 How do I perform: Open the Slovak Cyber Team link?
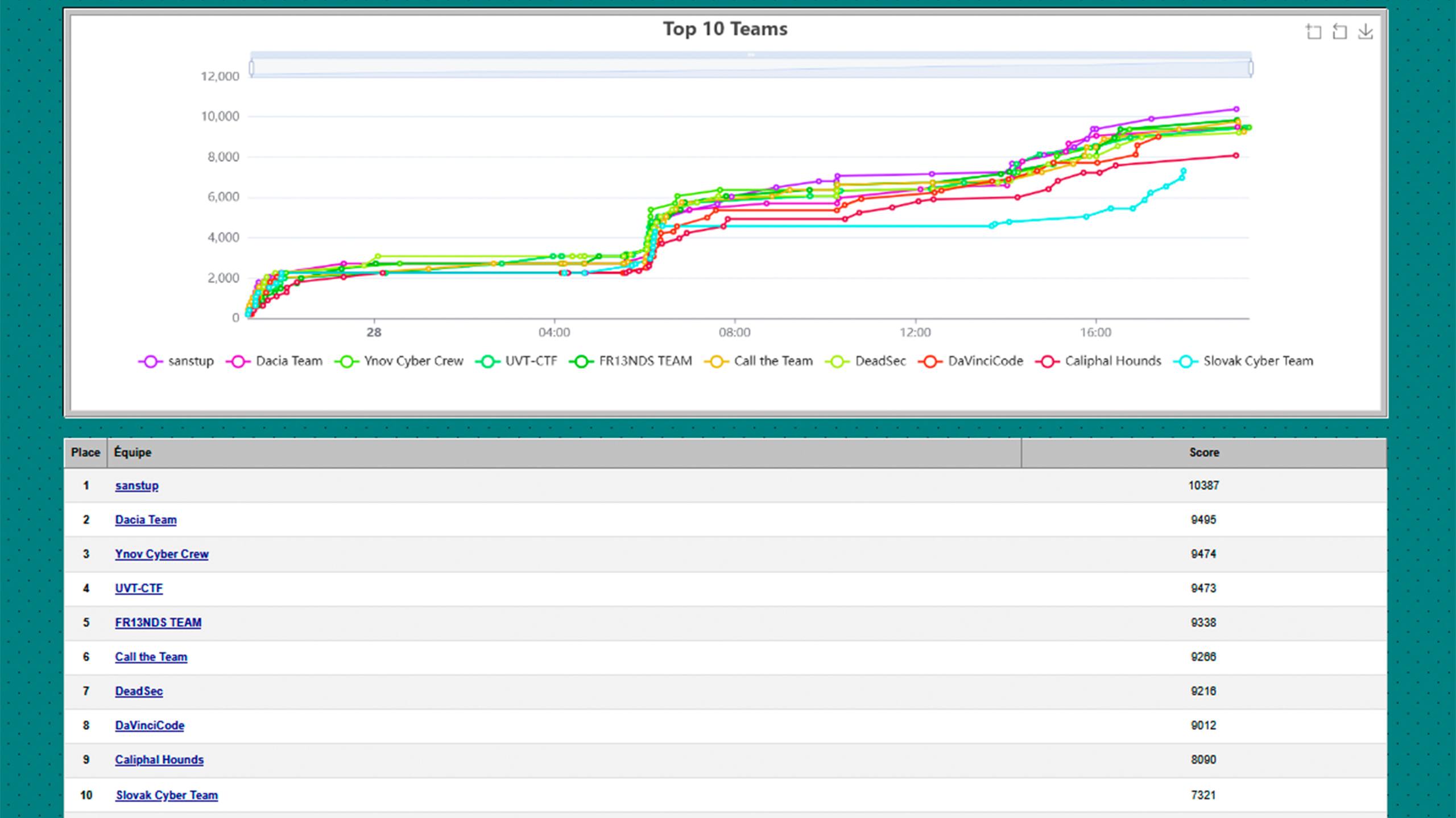[167, 795]
